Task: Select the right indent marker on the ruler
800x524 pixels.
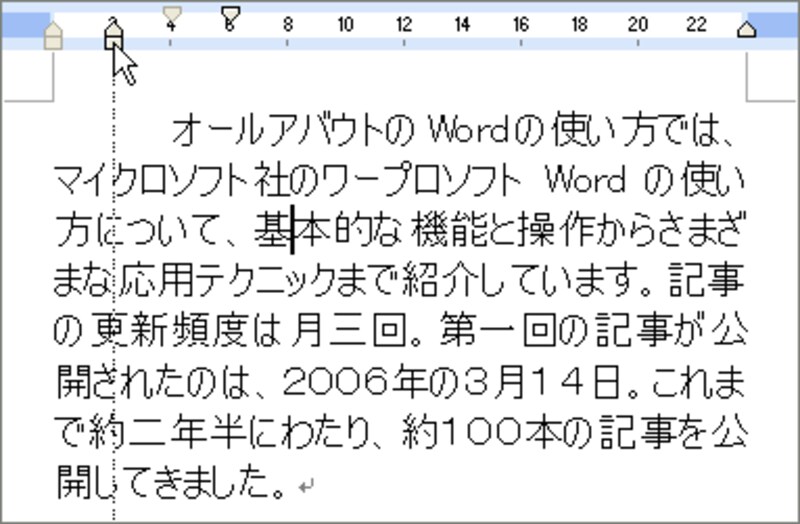Action: [746, 29]
